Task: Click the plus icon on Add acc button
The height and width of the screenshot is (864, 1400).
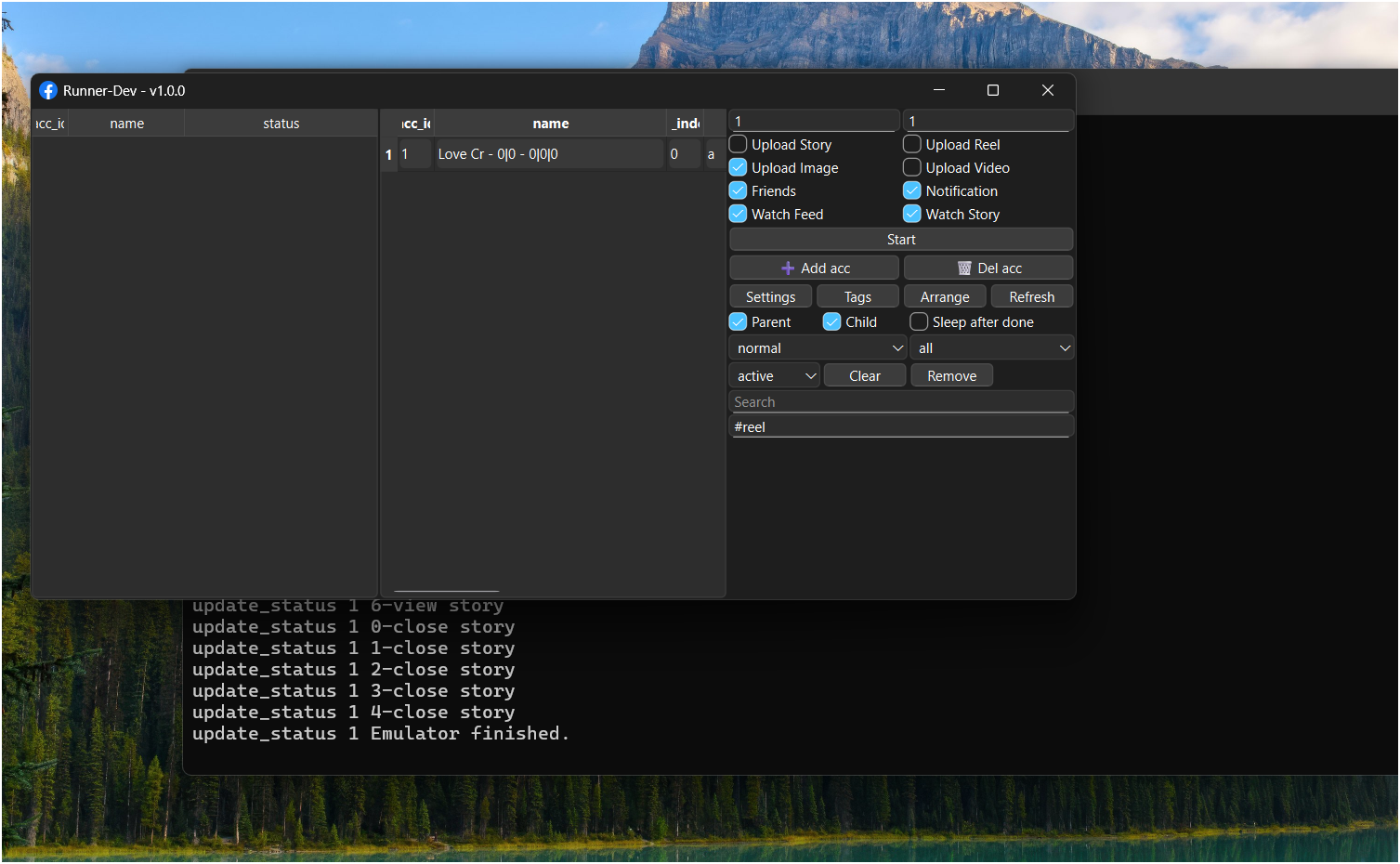Action: pyautogui.click(x=788, y=268)
